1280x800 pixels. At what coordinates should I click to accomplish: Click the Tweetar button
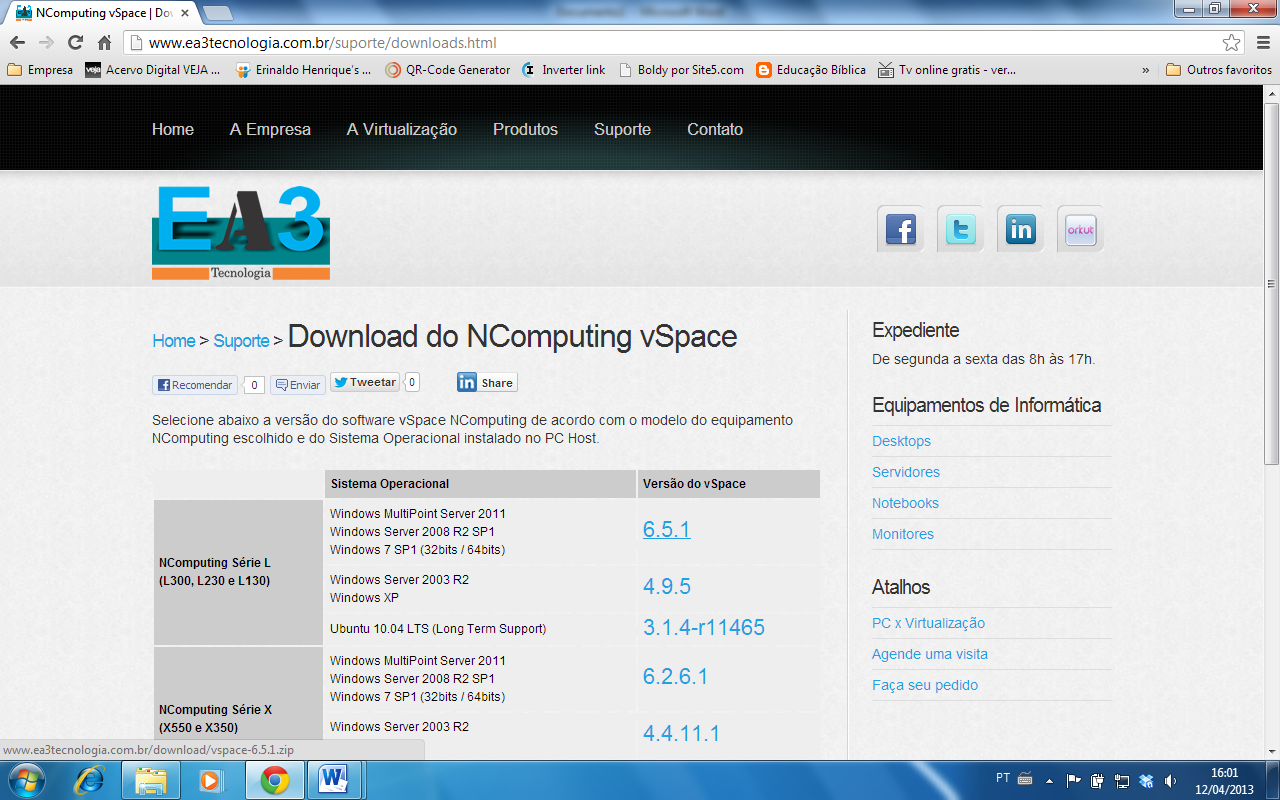click(x=365, y=382)
